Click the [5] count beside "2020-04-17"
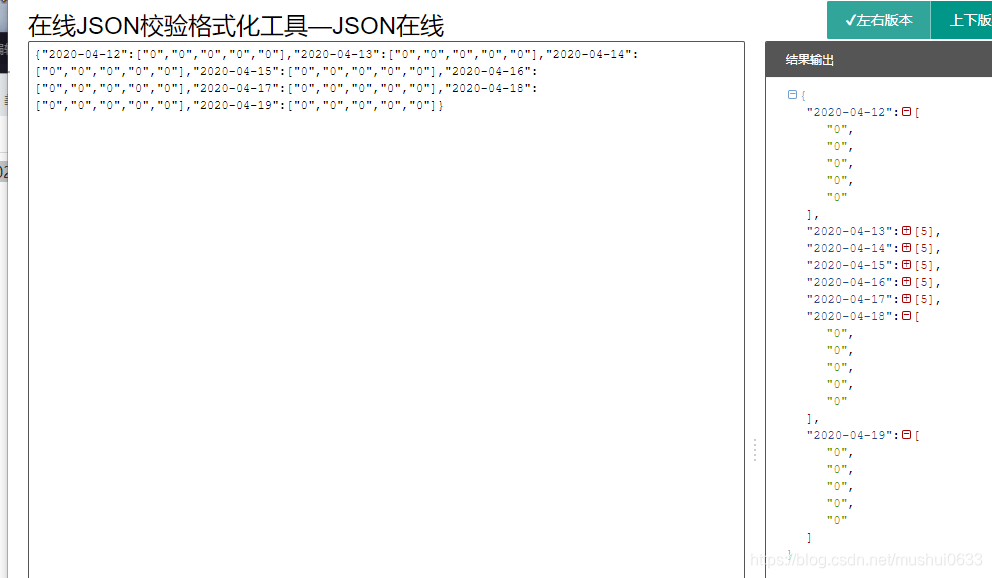 924,299
